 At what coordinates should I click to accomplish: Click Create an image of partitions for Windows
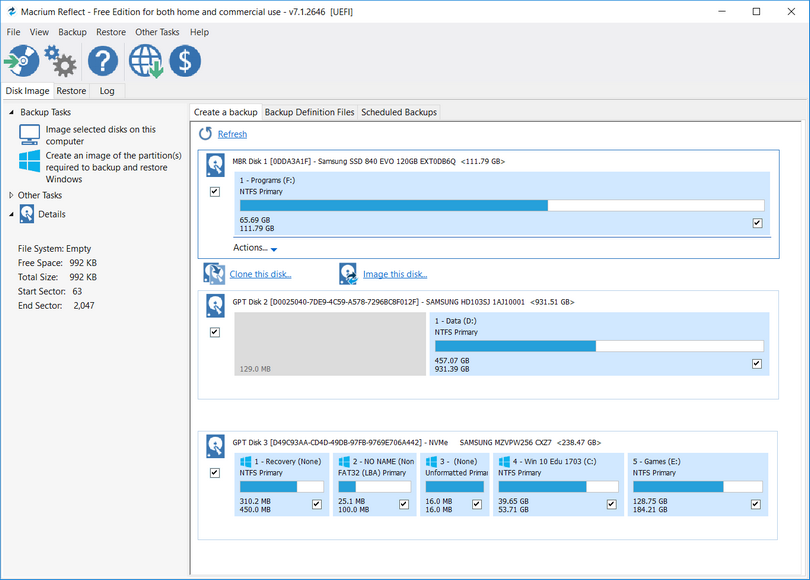114,167
